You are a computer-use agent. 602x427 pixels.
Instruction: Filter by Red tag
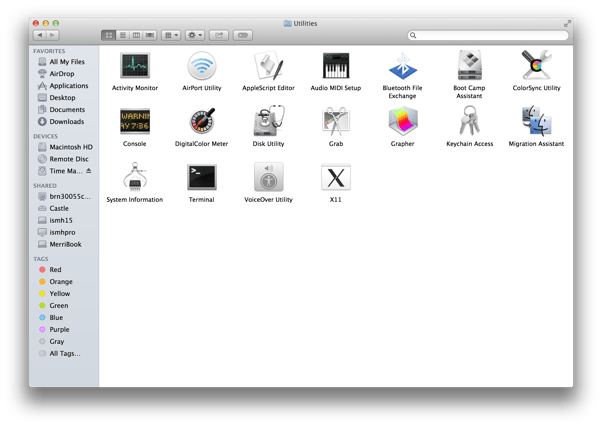(64, 270)
